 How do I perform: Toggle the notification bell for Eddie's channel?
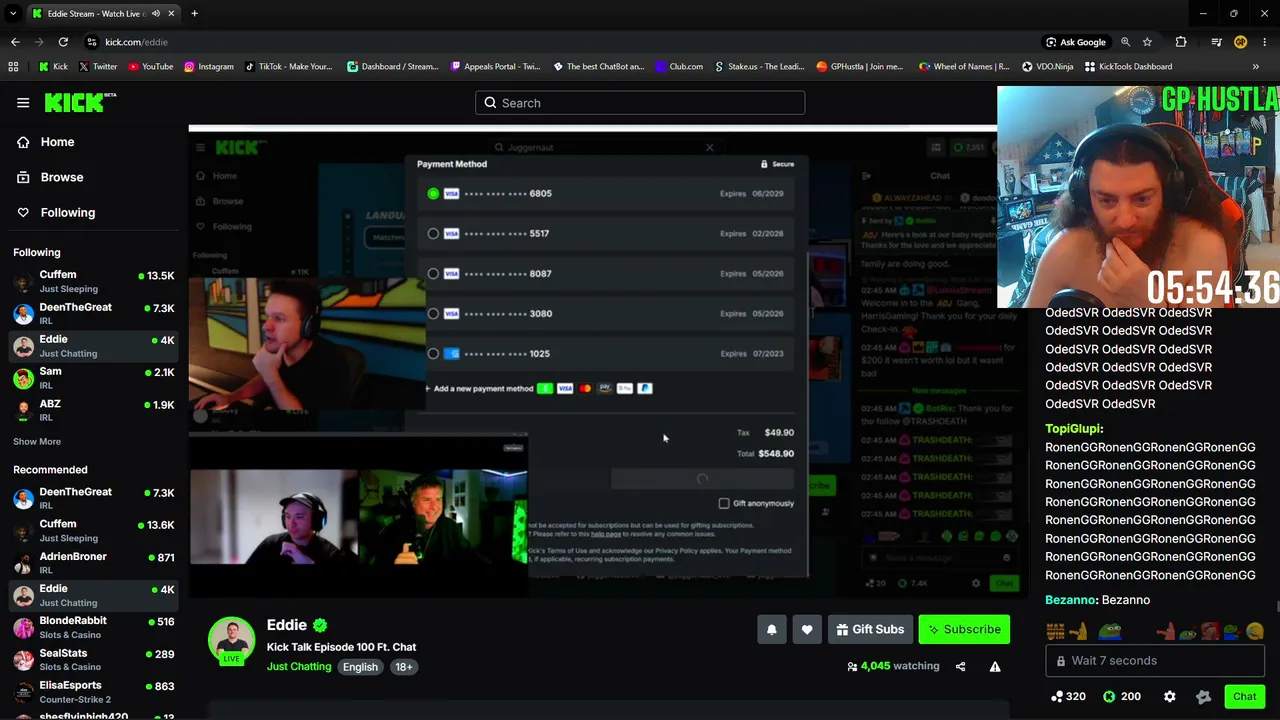[771, 629]
